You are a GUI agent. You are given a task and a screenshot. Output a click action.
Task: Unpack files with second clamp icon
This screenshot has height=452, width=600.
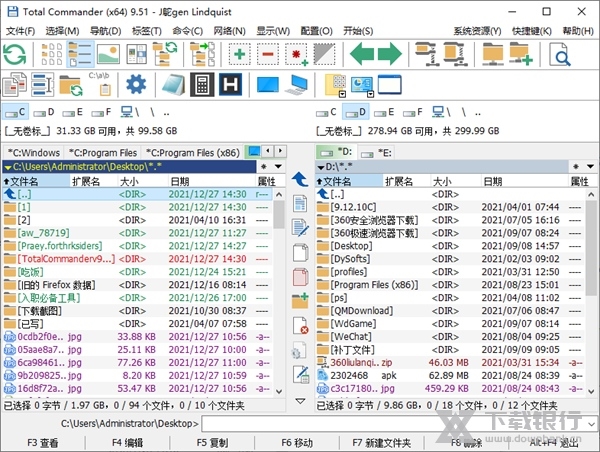[x=455, y=54]
